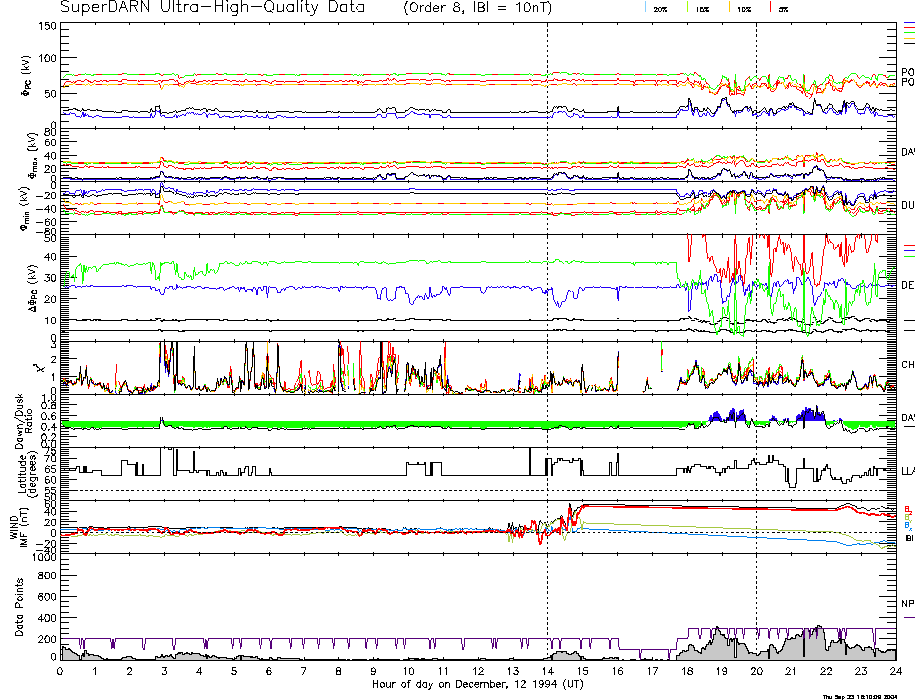
Task: Click the hour 18 tick on time axis
Action: (686, 672)
